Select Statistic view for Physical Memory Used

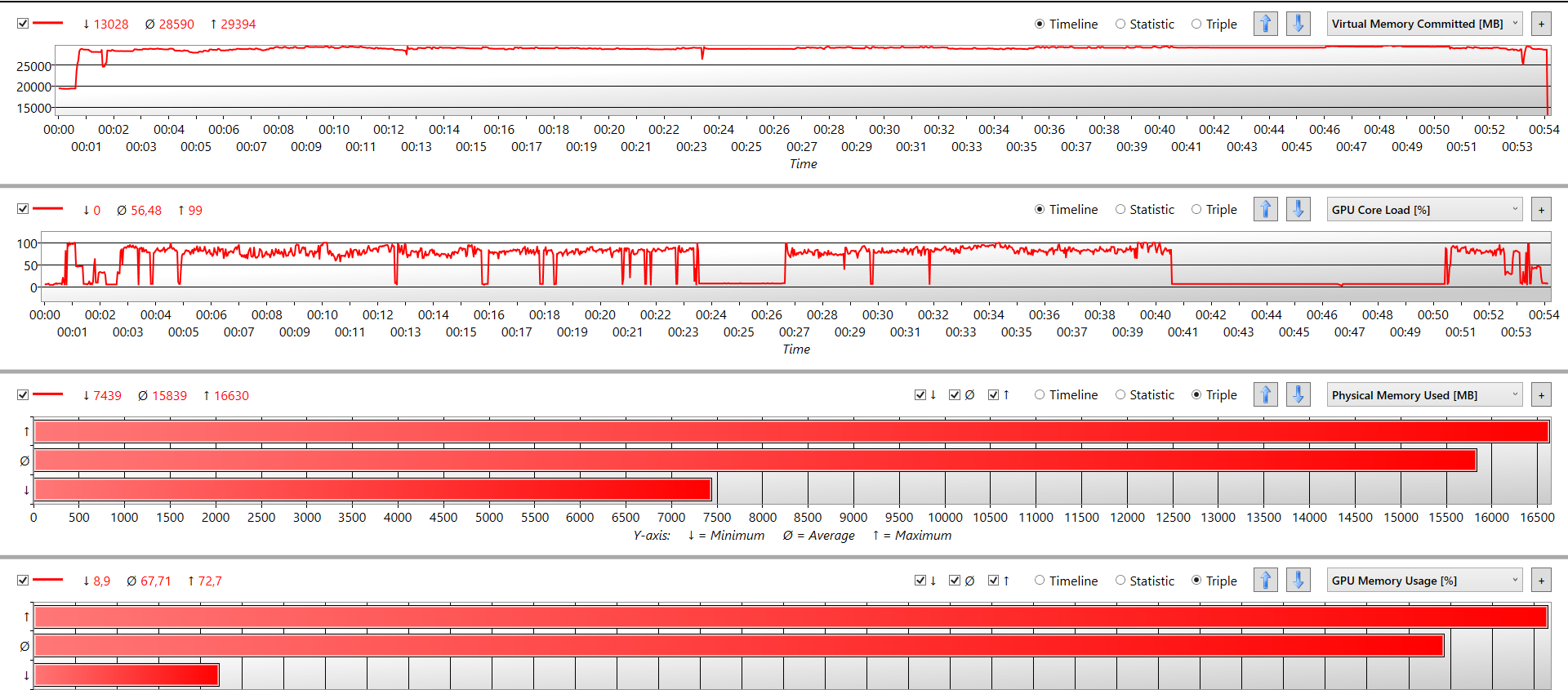click(1145, 394)
